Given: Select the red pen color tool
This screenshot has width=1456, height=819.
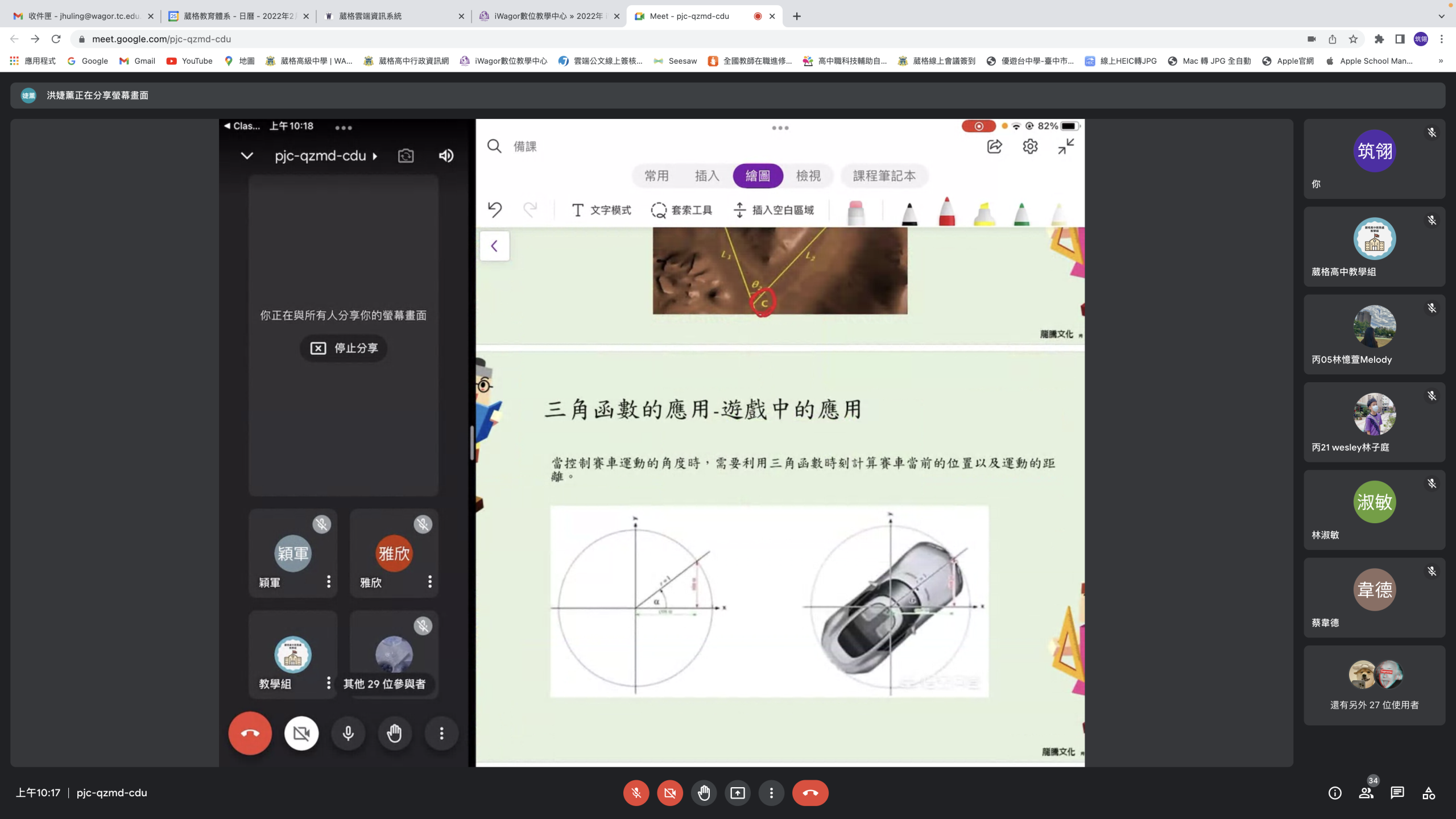Looking at the screenshot, I should (x=946, y=212).
